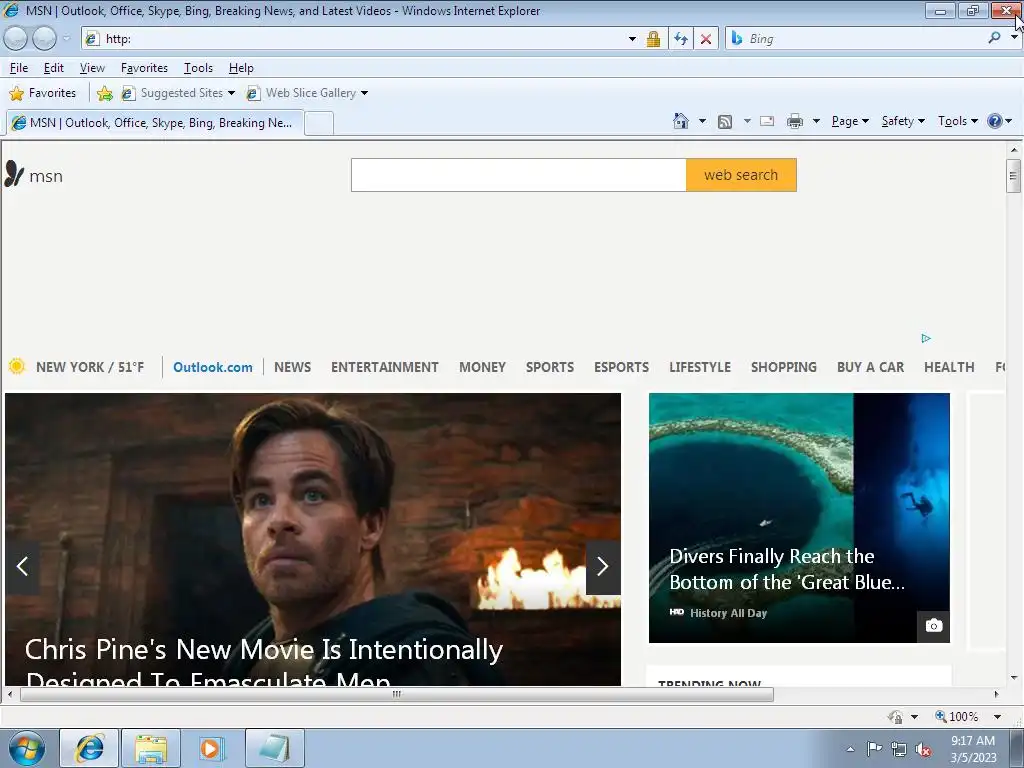Go to the ENTERTAINMENT section
Viewport: 1024px width, 768px height.
(385, 367)
